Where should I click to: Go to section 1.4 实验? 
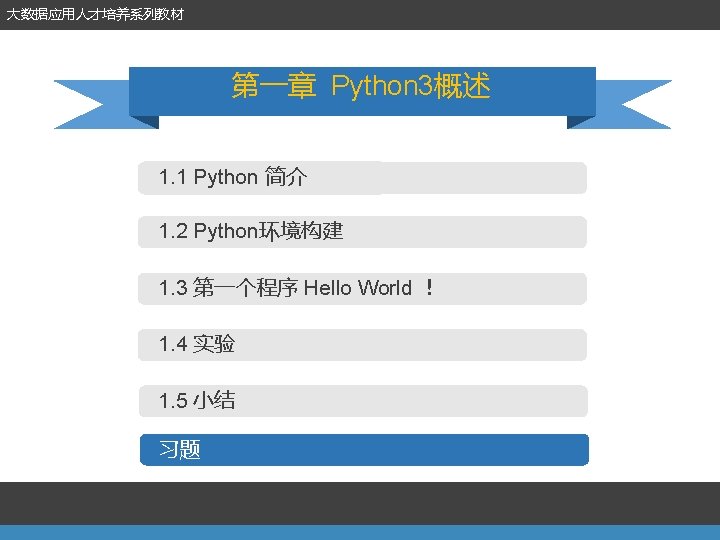pyautogui.click(x=362, y=345)
